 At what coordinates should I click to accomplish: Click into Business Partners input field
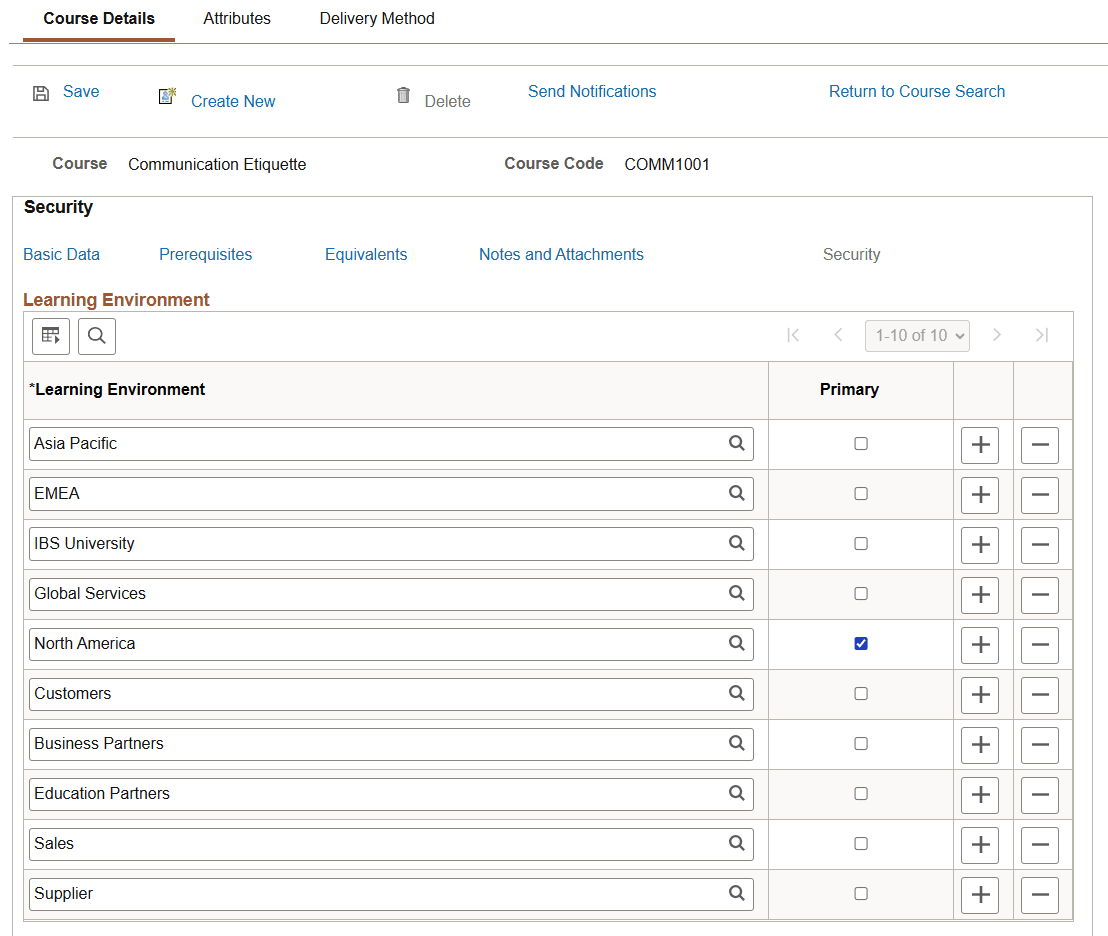[x=391, y=744]
